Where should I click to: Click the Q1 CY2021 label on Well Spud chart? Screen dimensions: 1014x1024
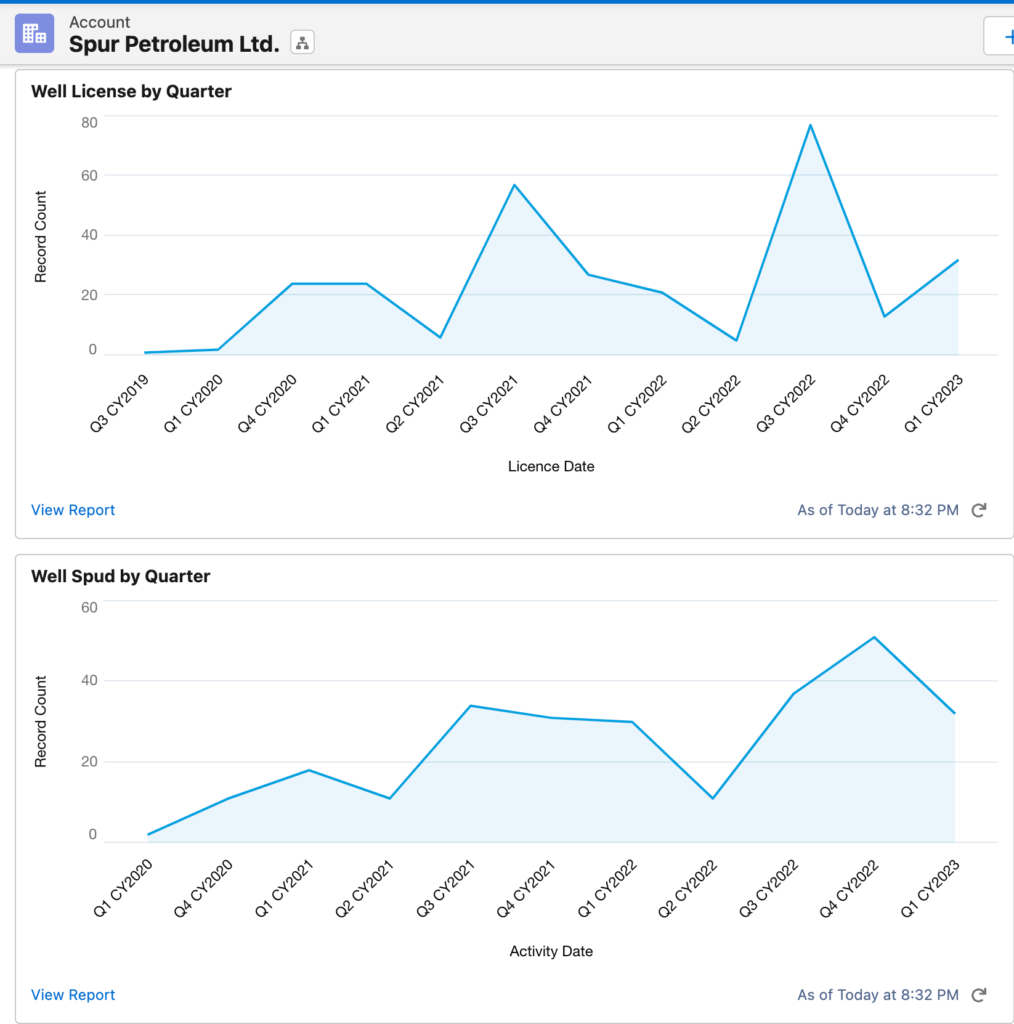pos(284,888)
